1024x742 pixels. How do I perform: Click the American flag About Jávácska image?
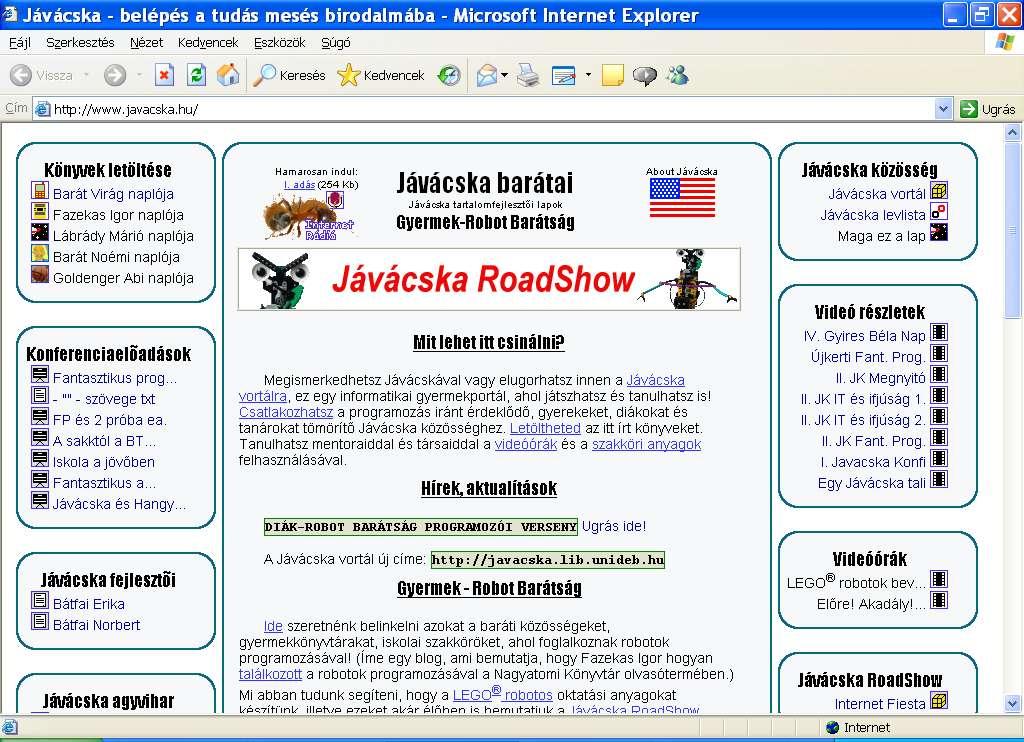pos(682,197)
